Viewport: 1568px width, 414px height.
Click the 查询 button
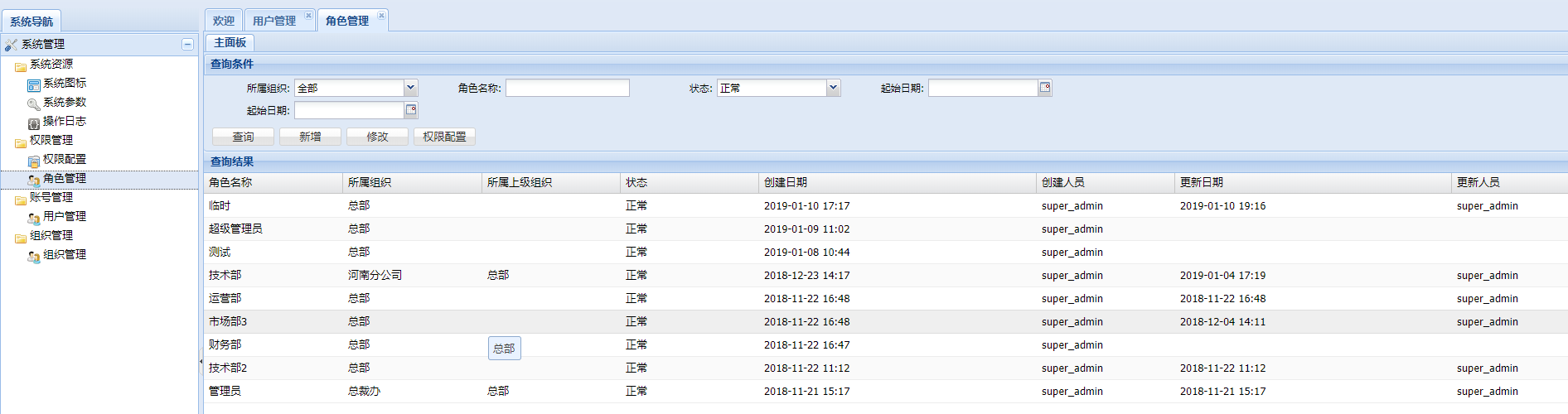[x=243, y=137]
